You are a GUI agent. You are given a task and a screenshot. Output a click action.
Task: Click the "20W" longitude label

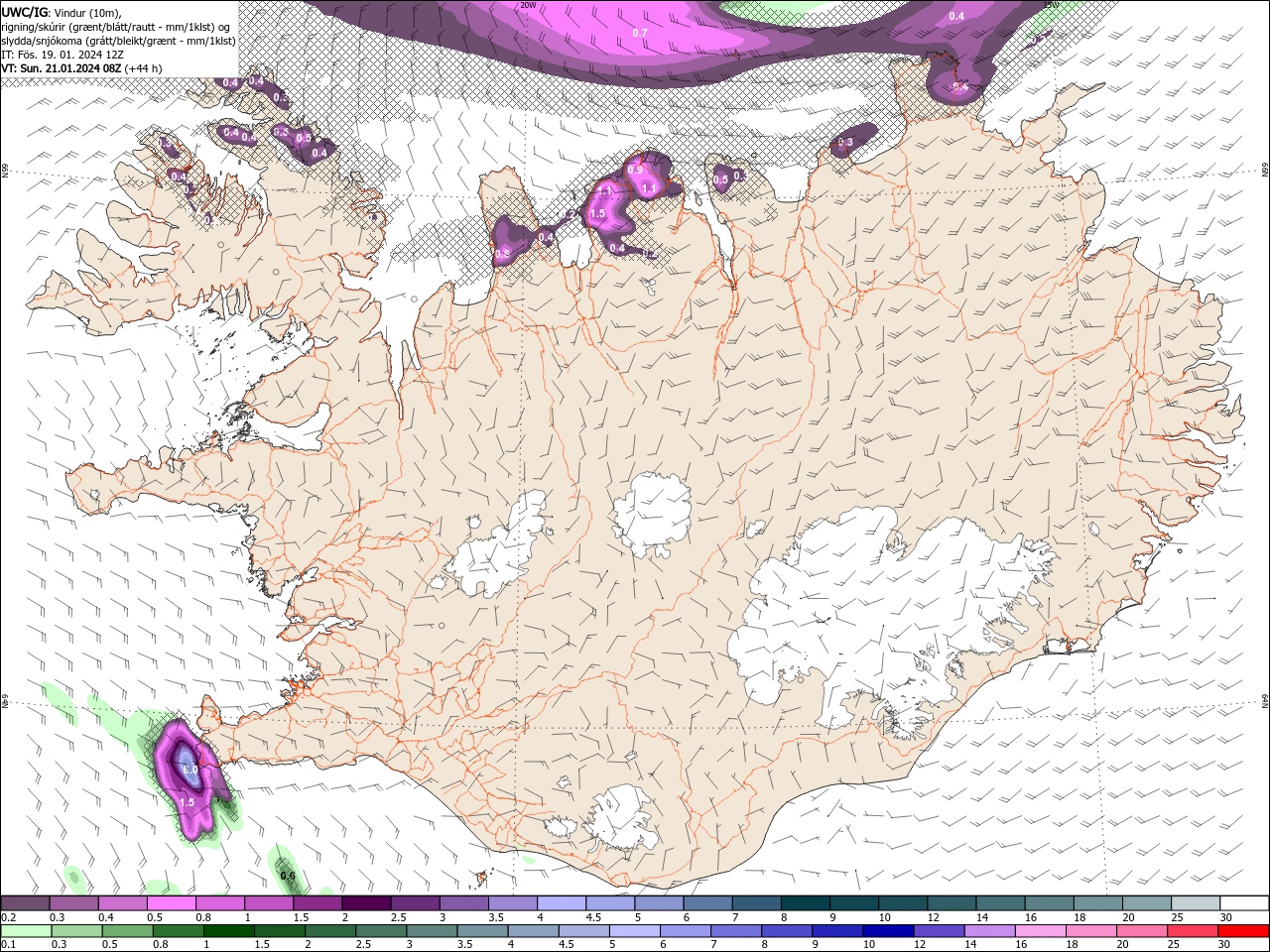click(528, 4)
